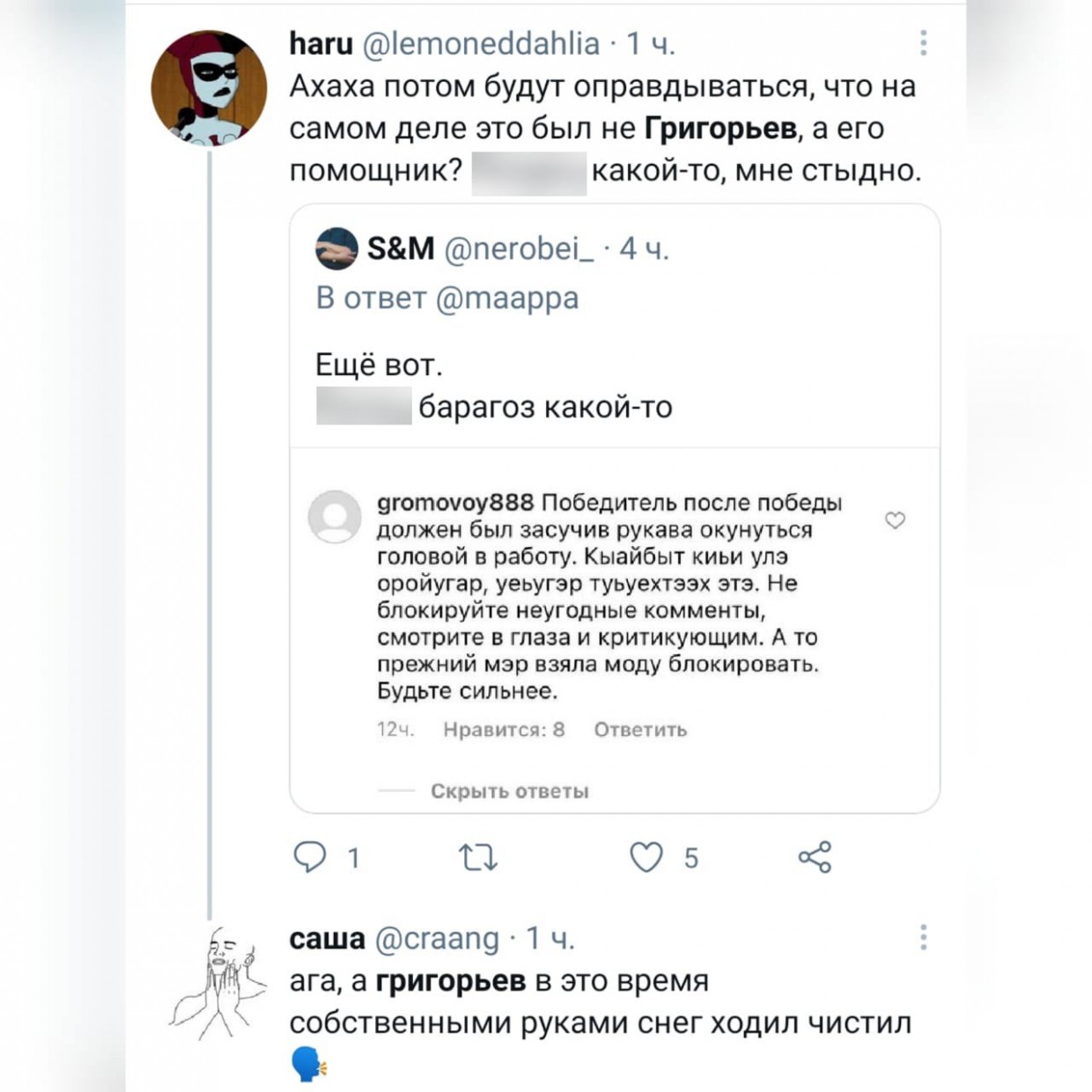Open more options on саша's tweet
Viewport: 1092px width, 1092px height.
(x=923, y=937)
